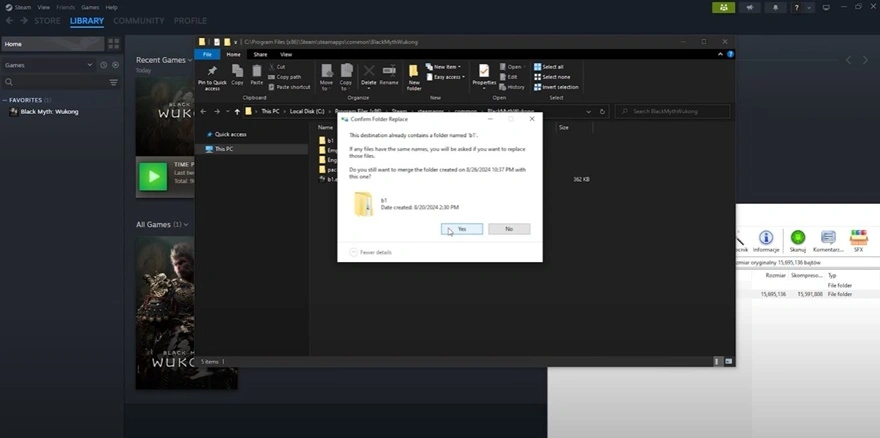Click the Properties icon in the ribbon

(x=483, y=71)
